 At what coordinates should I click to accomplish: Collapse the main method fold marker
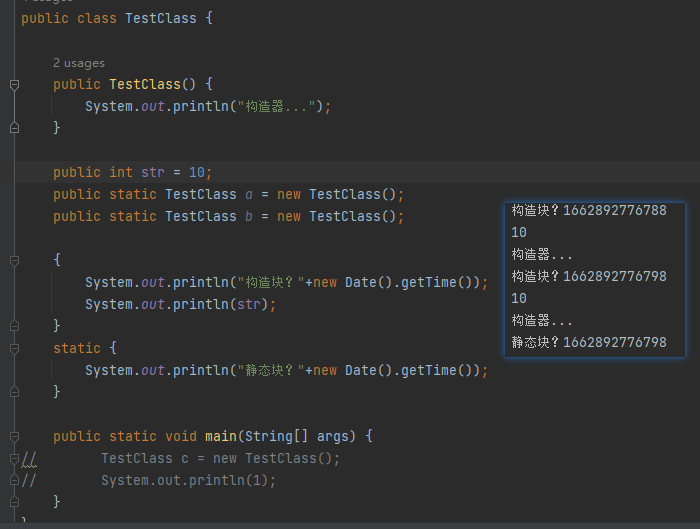[x=14, y=437]
